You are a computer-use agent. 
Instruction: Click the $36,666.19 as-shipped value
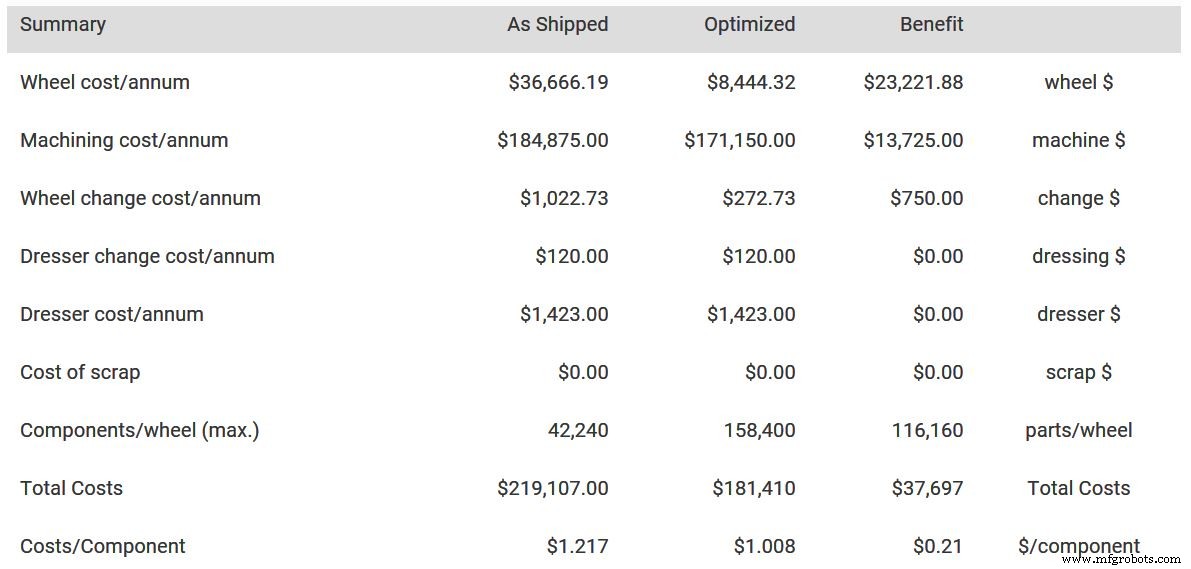coord(558,83)
